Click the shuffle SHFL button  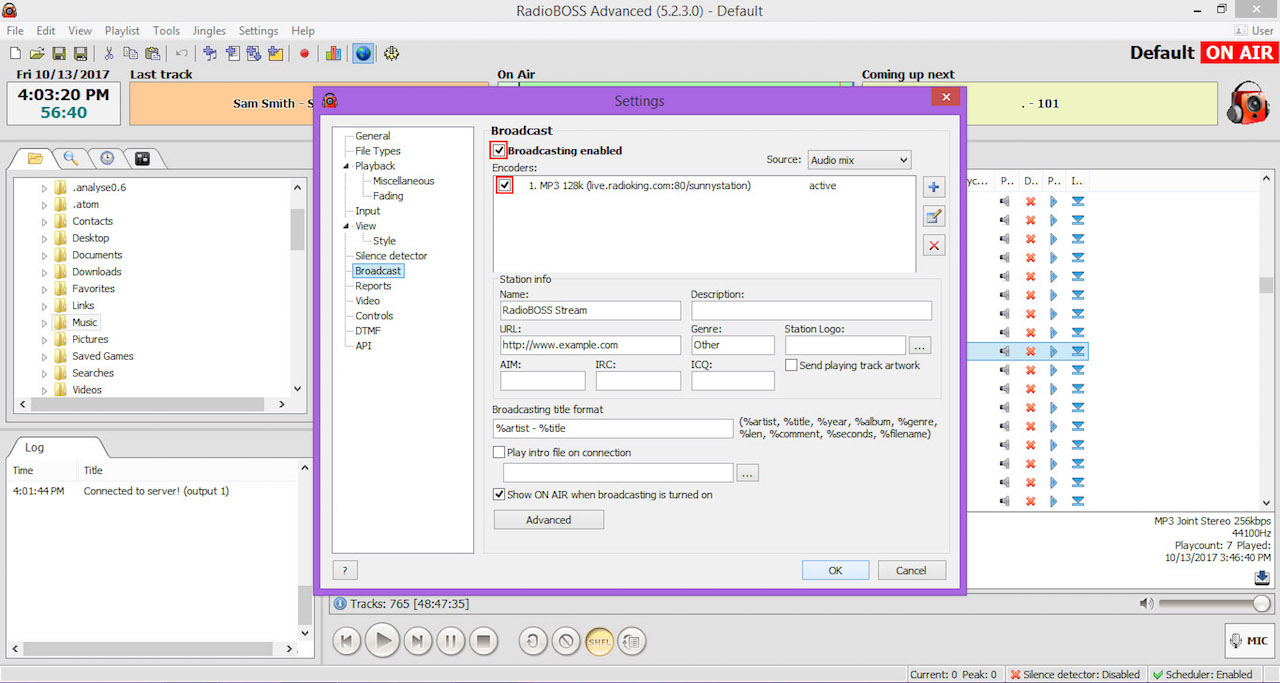coord(599,641)
